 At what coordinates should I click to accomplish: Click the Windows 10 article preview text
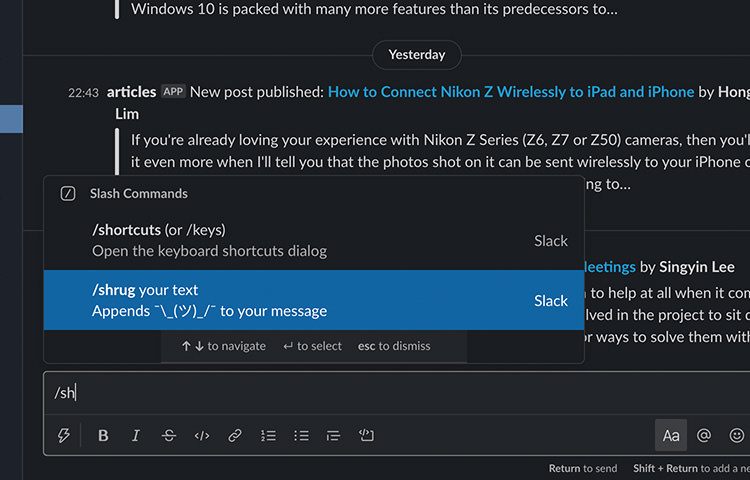(374, 9)
